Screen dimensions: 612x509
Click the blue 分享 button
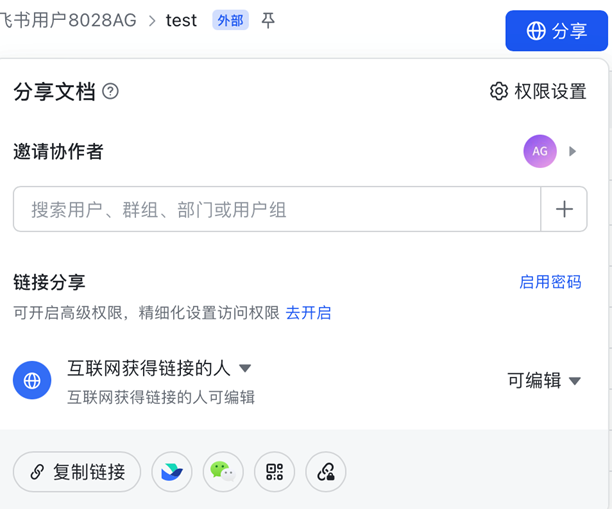[x=556, y=31]
